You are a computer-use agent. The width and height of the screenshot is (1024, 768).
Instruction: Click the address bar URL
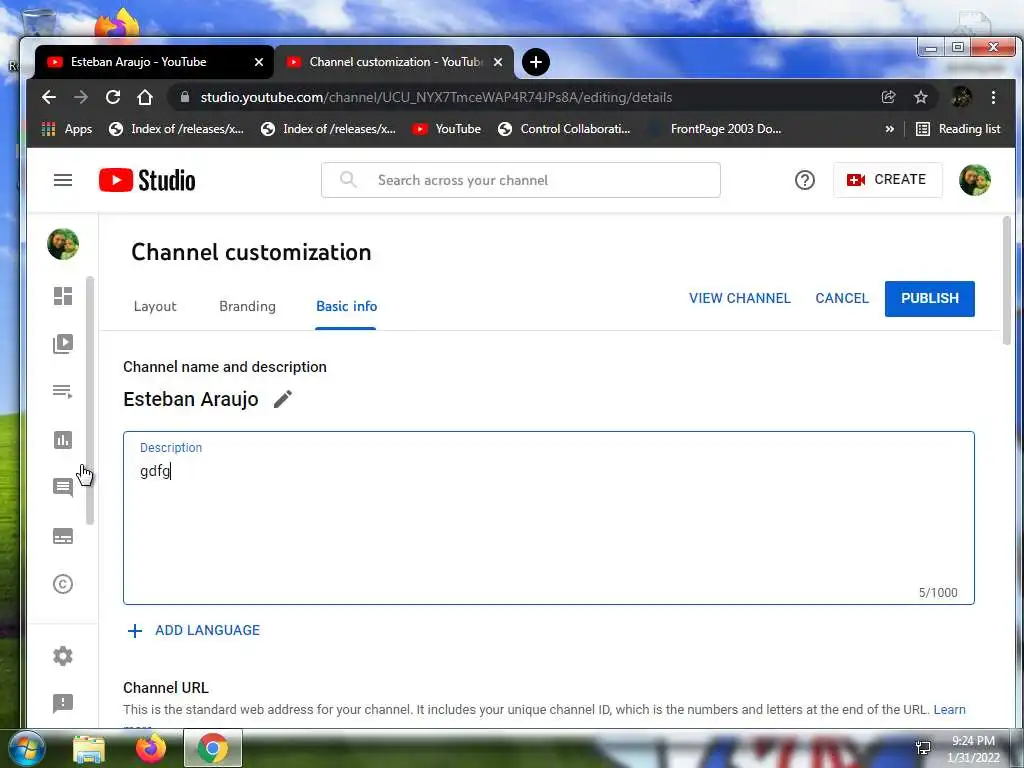pyautogui.click(x=436, y=97)
